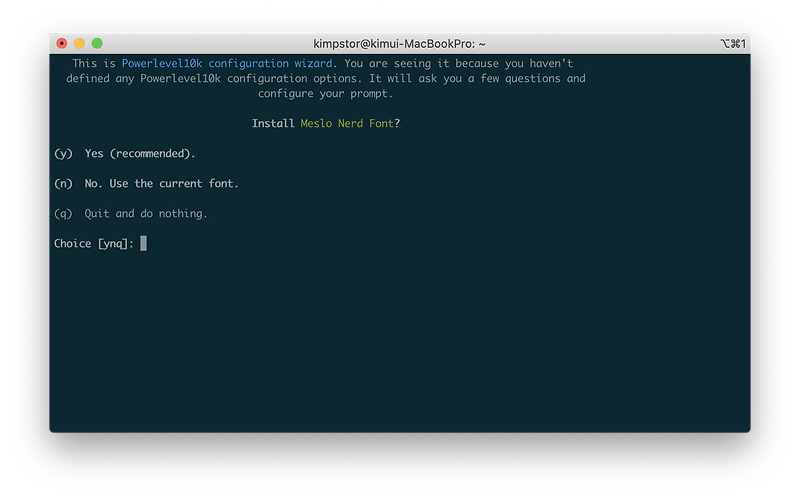Click the window title 'kimpstor@kimui-MacBookPro: ~'
The width and height of the screenshot is (800, 498).
pyautogui.click(x=399, y=44)
